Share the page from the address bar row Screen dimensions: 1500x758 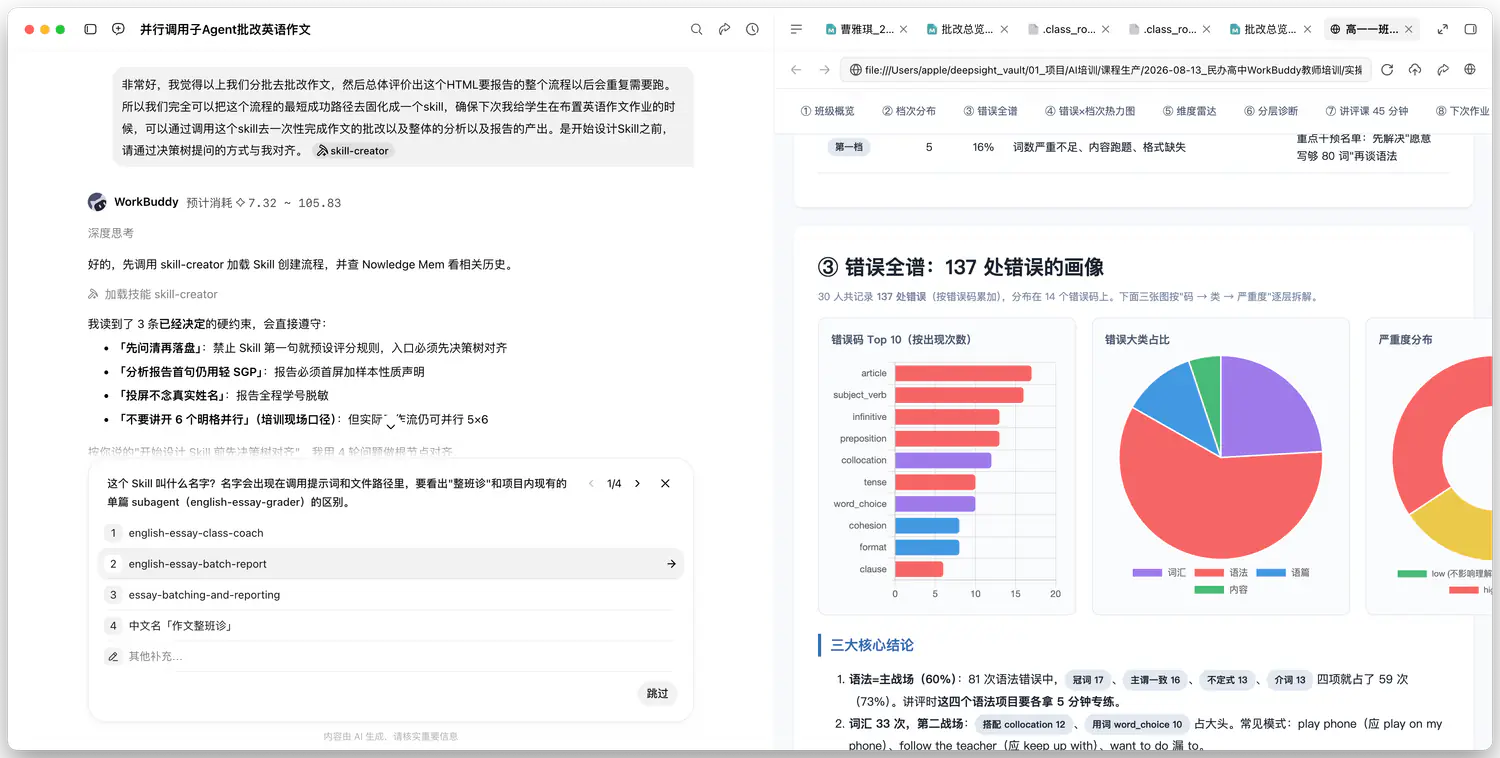1443,70
